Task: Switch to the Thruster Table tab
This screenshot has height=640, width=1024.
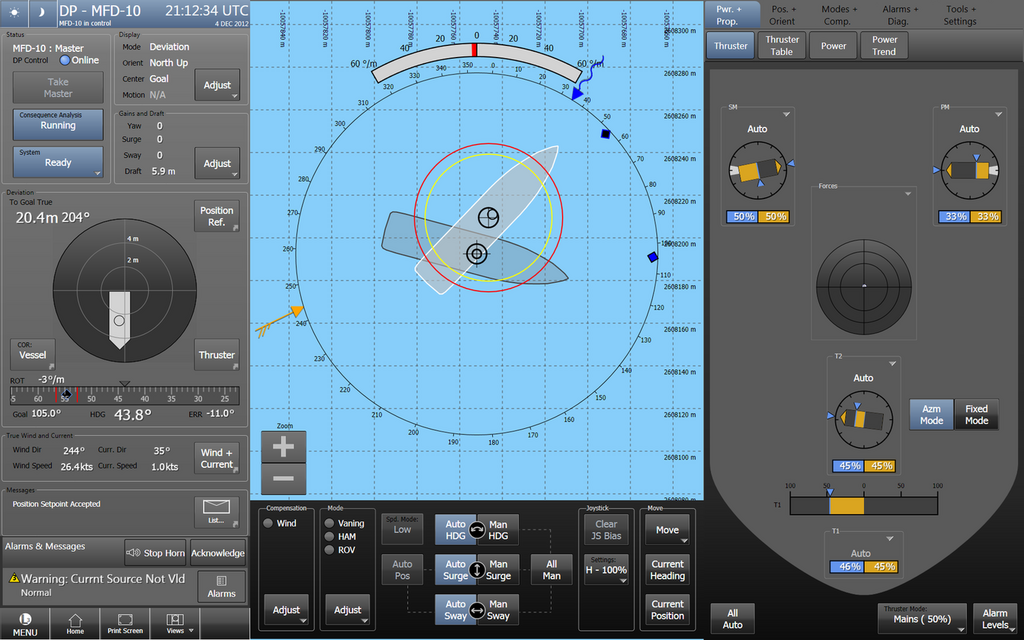Action: click(782, 45)
